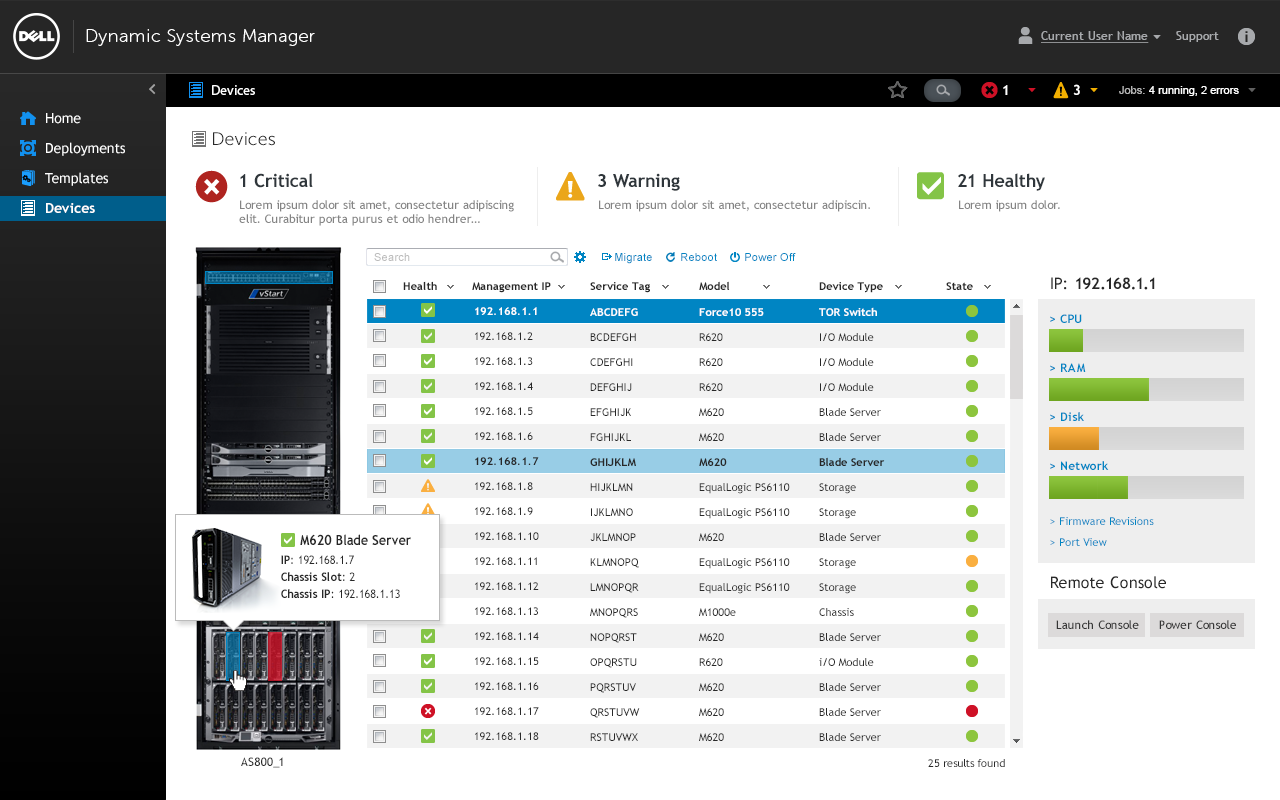The image size is (1280, 800).
Task: Check the row for 192.168.1.3
Action: [x=379, y=361]
